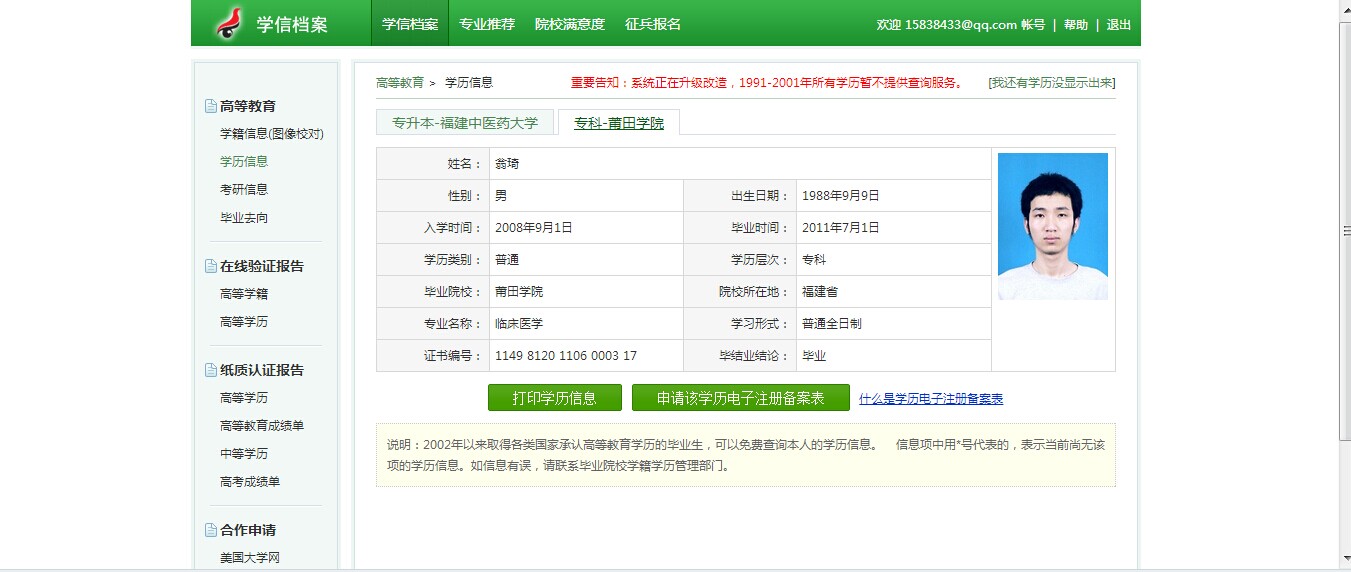Open the 院校满意度 navigation item
Viewport: 1351px width, 572px height.
click(x=570, y=24)
